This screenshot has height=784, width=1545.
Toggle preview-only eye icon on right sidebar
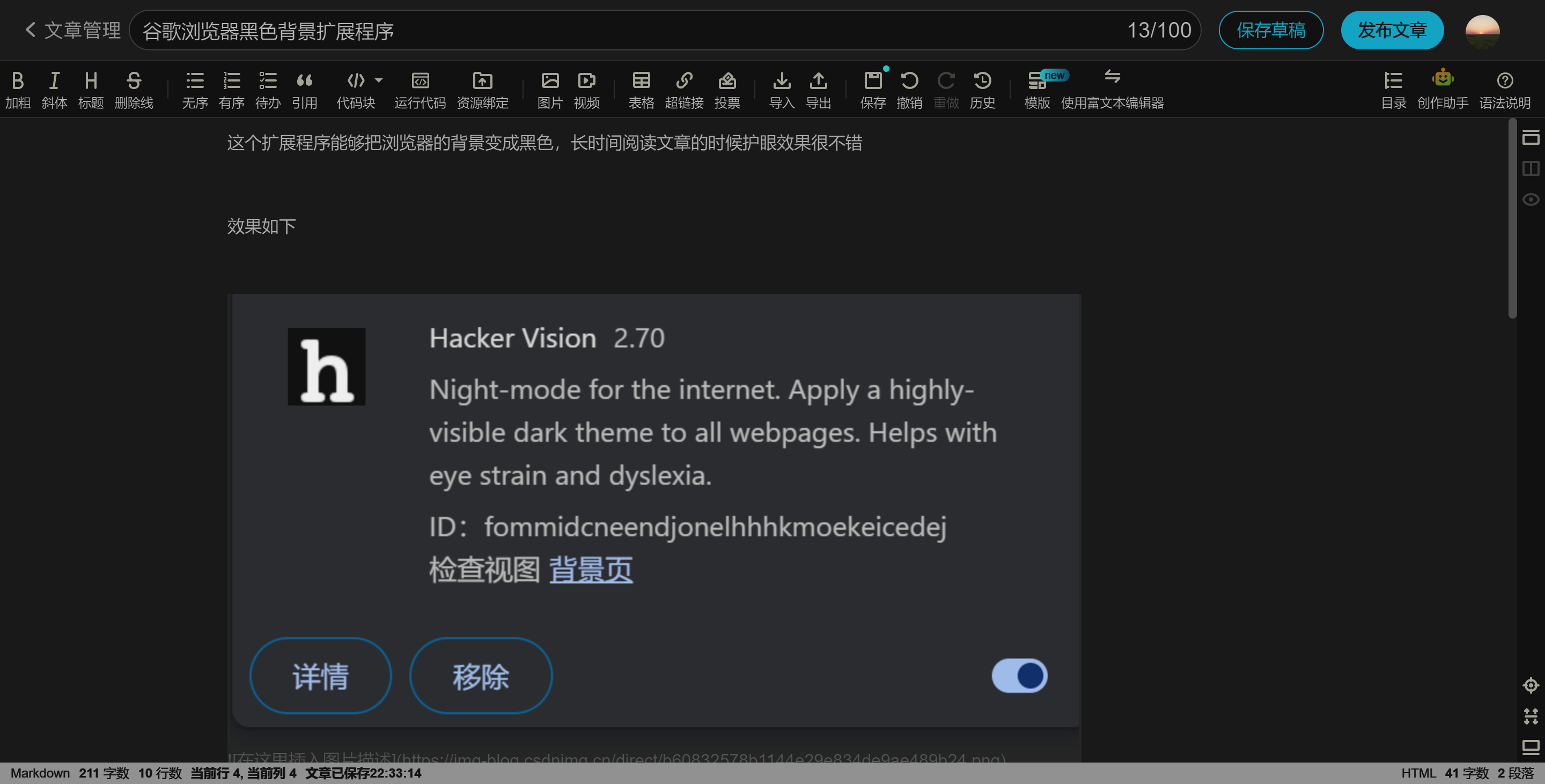(1530, 199)
